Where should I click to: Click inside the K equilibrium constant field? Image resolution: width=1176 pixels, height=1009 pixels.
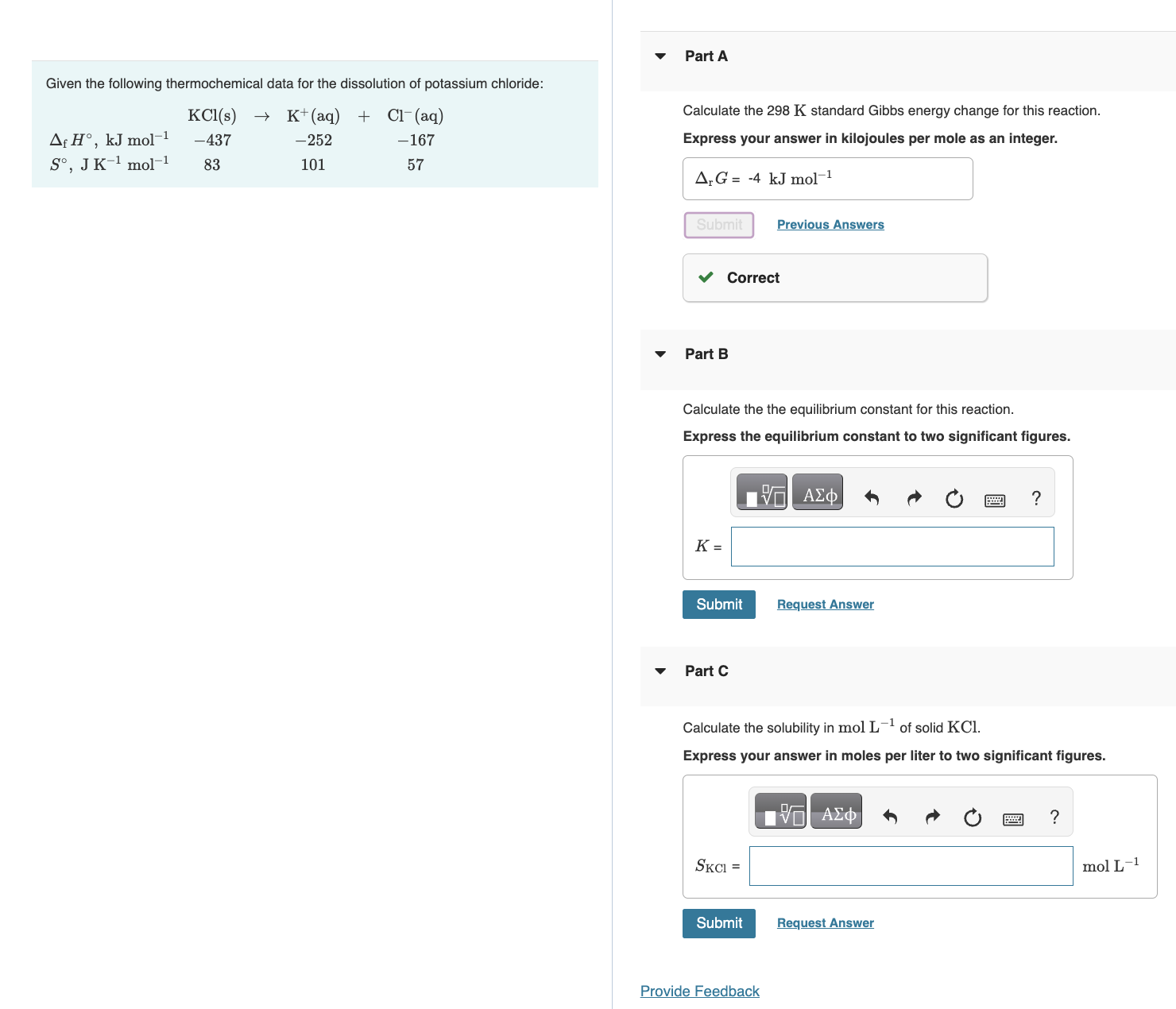892,547
